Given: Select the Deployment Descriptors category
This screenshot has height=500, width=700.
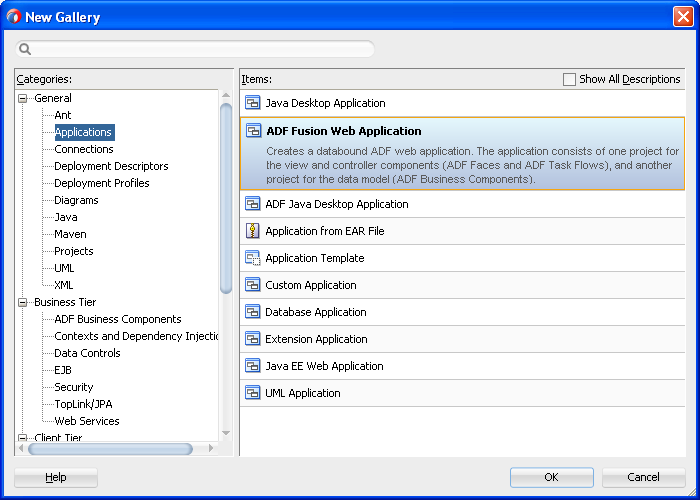Looking at the screenshot, I should pyautogui.click(x=111, y=166).
